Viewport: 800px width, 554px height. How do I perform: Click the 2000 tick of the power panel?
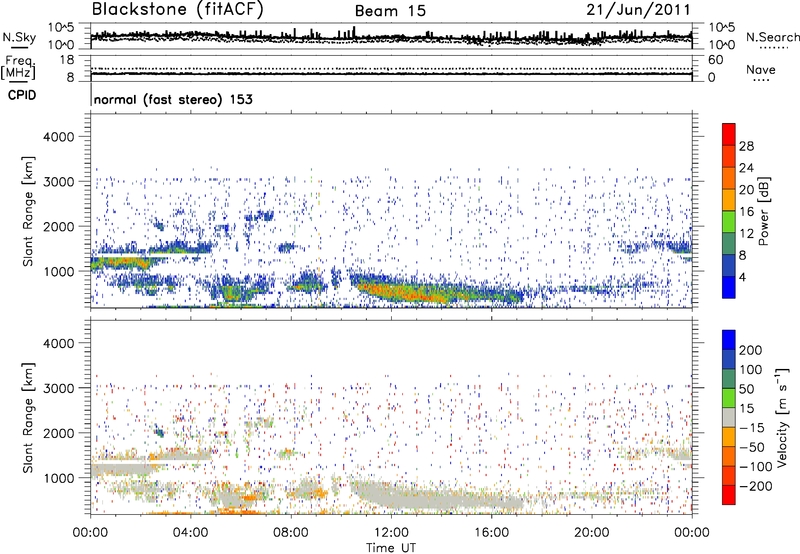coord(58,226)
